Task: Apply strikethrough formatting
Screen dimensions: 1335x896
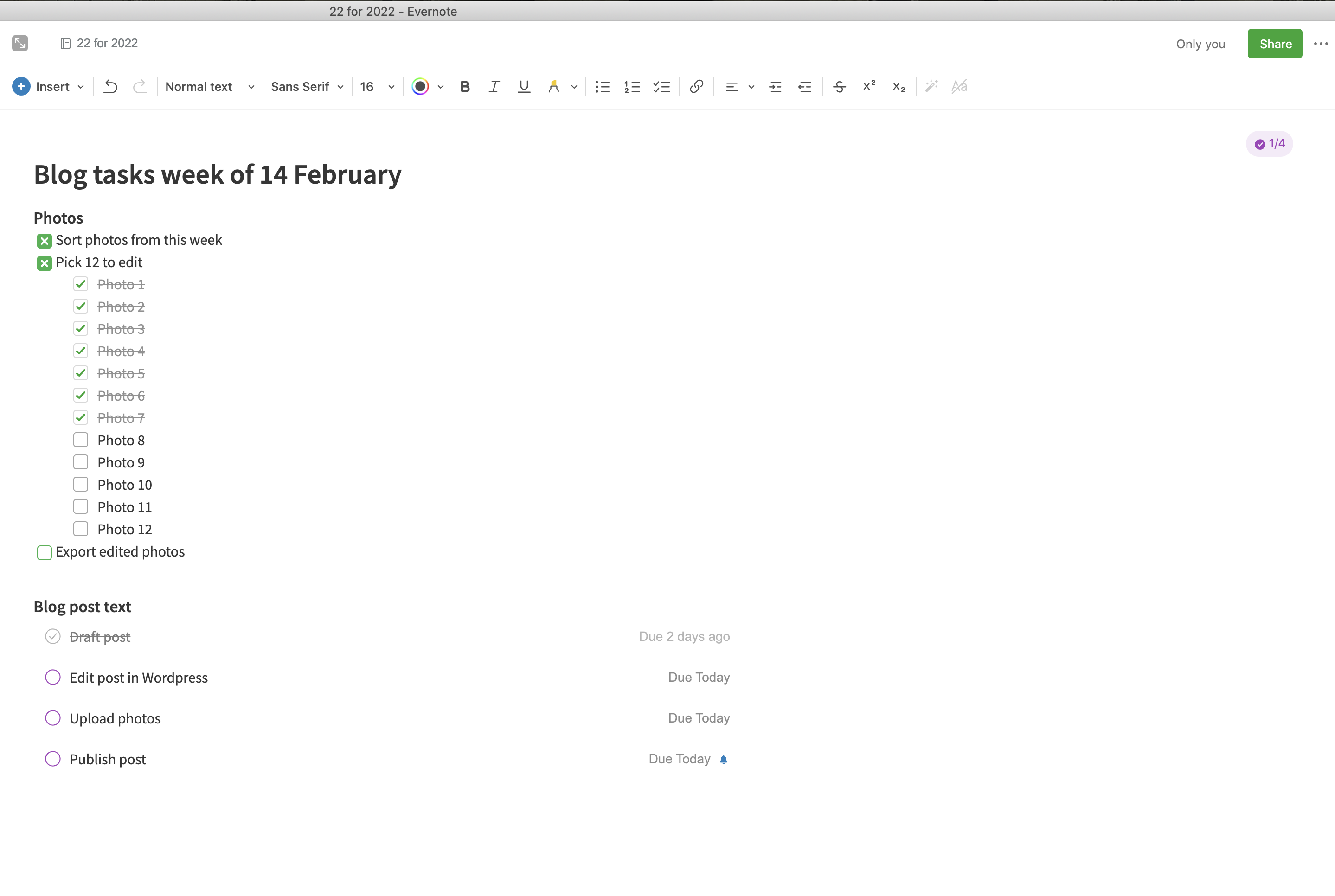Action: tap(839, 86)
